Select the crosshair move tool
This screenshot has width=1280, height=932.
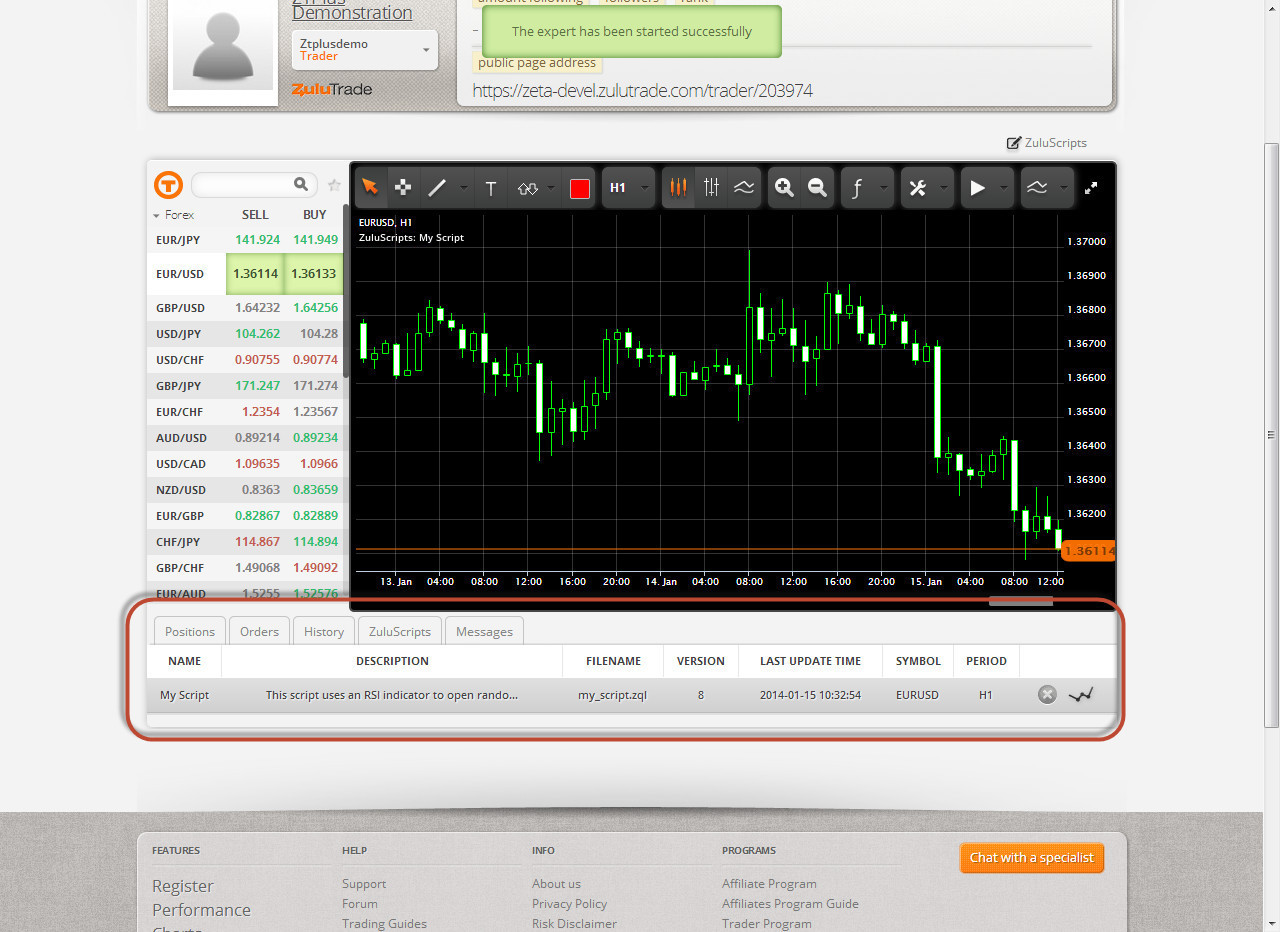coord(403,188)
